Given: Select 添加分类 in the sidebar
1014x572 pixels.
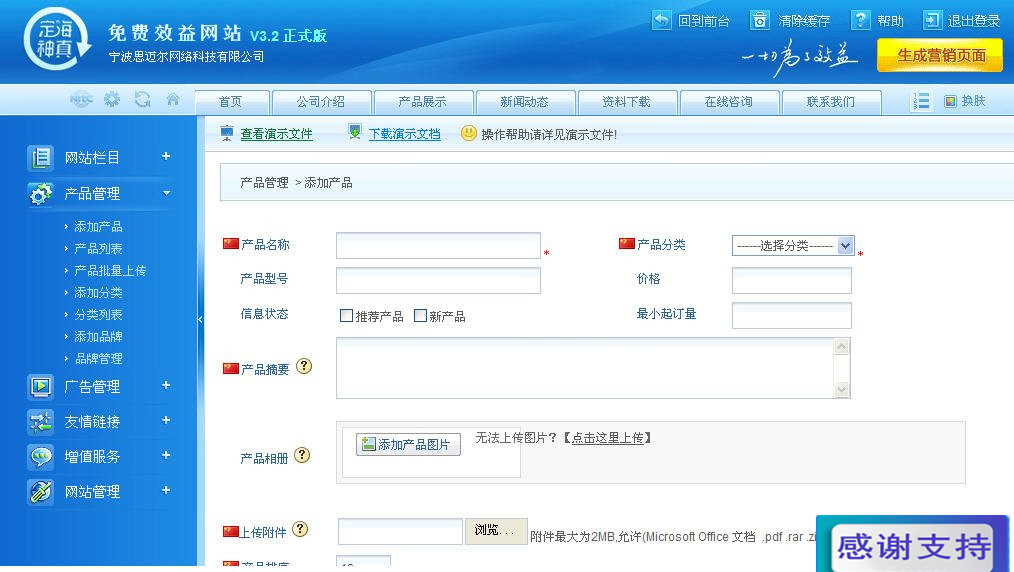Looking at the screenshot, I should pyautogui.click(x=98, y=292).
